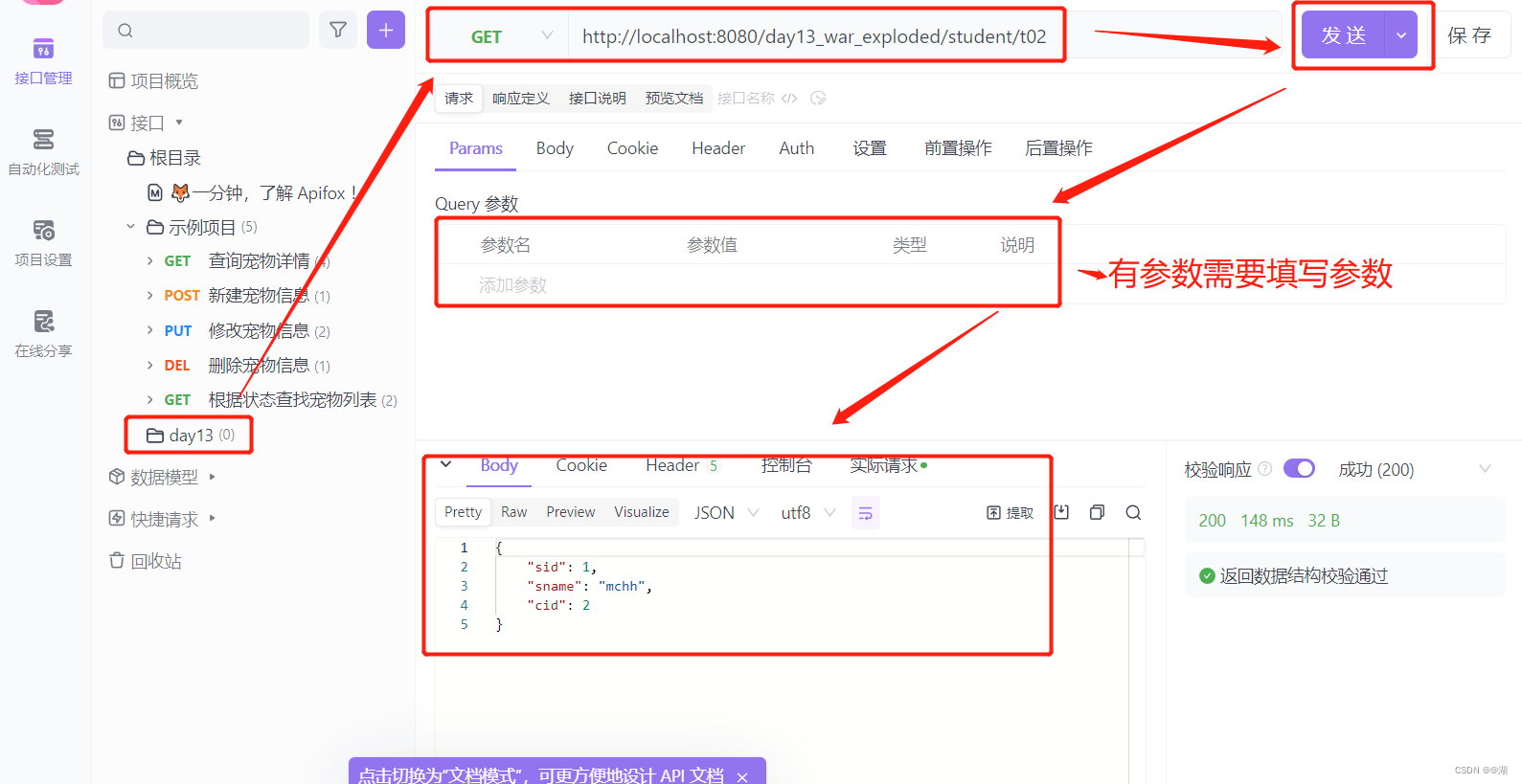This screenshot has width=1522, height=784.
Task: Select Visualize view mode
Action: pos(642,513)
